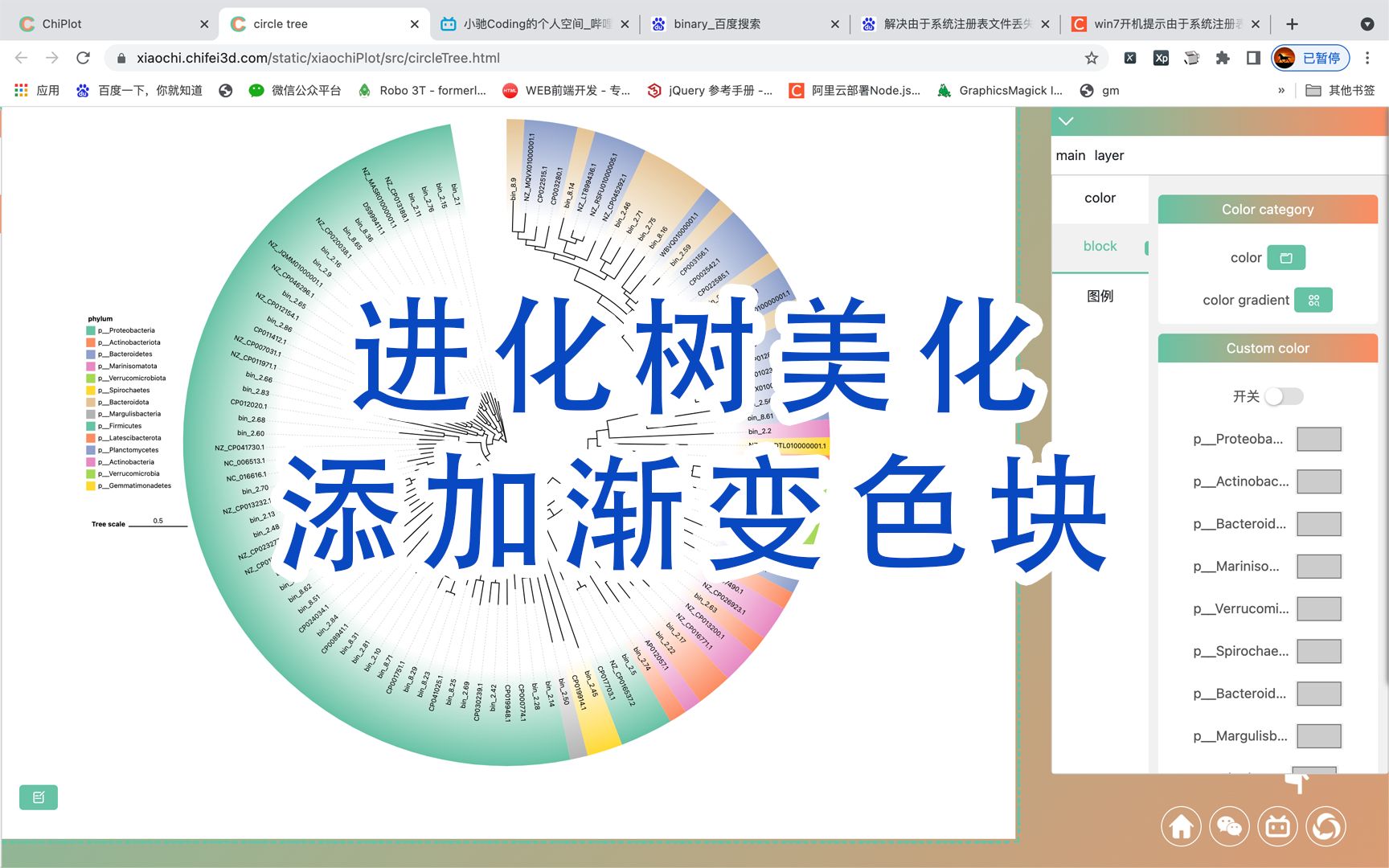
Task: Click the X extension icon
Action: (x=1130, y=58)
